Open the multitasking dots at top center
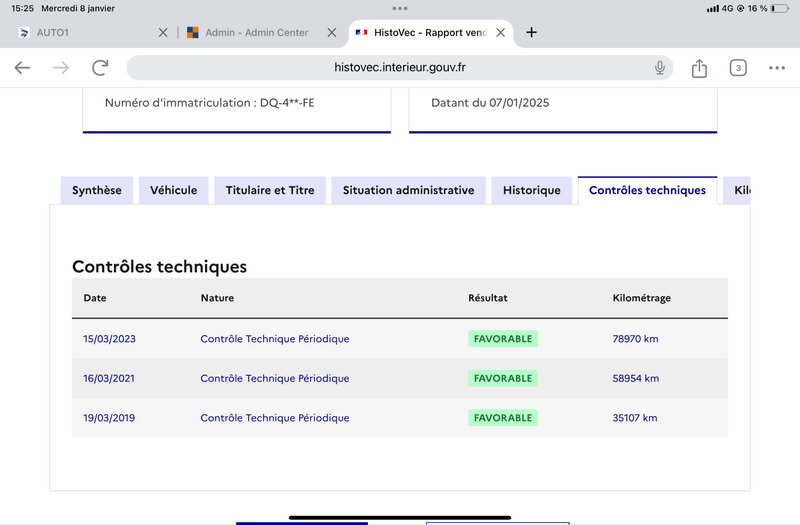The height and width of the screenshot is (525, 800). tap(400, 8)
